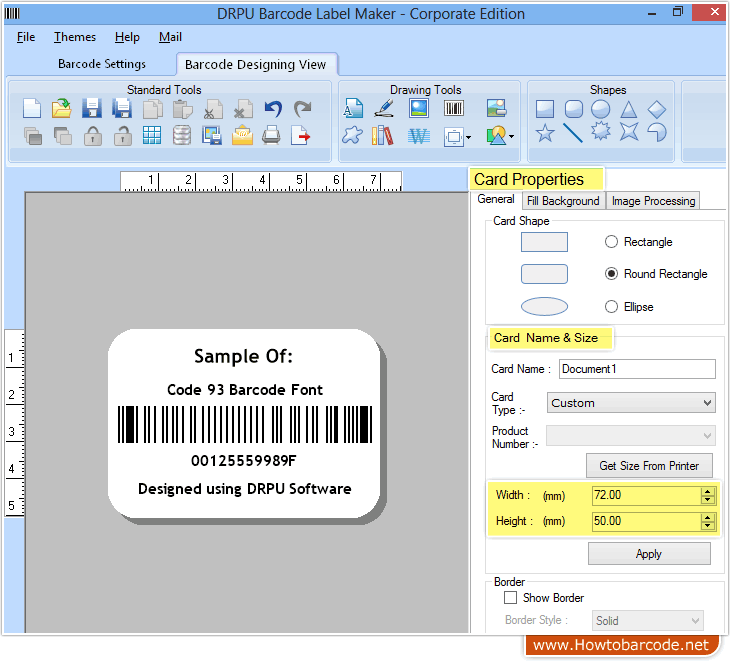Open the image library books icon
This screenshot has height=662, width=730.
pos(383,136)
